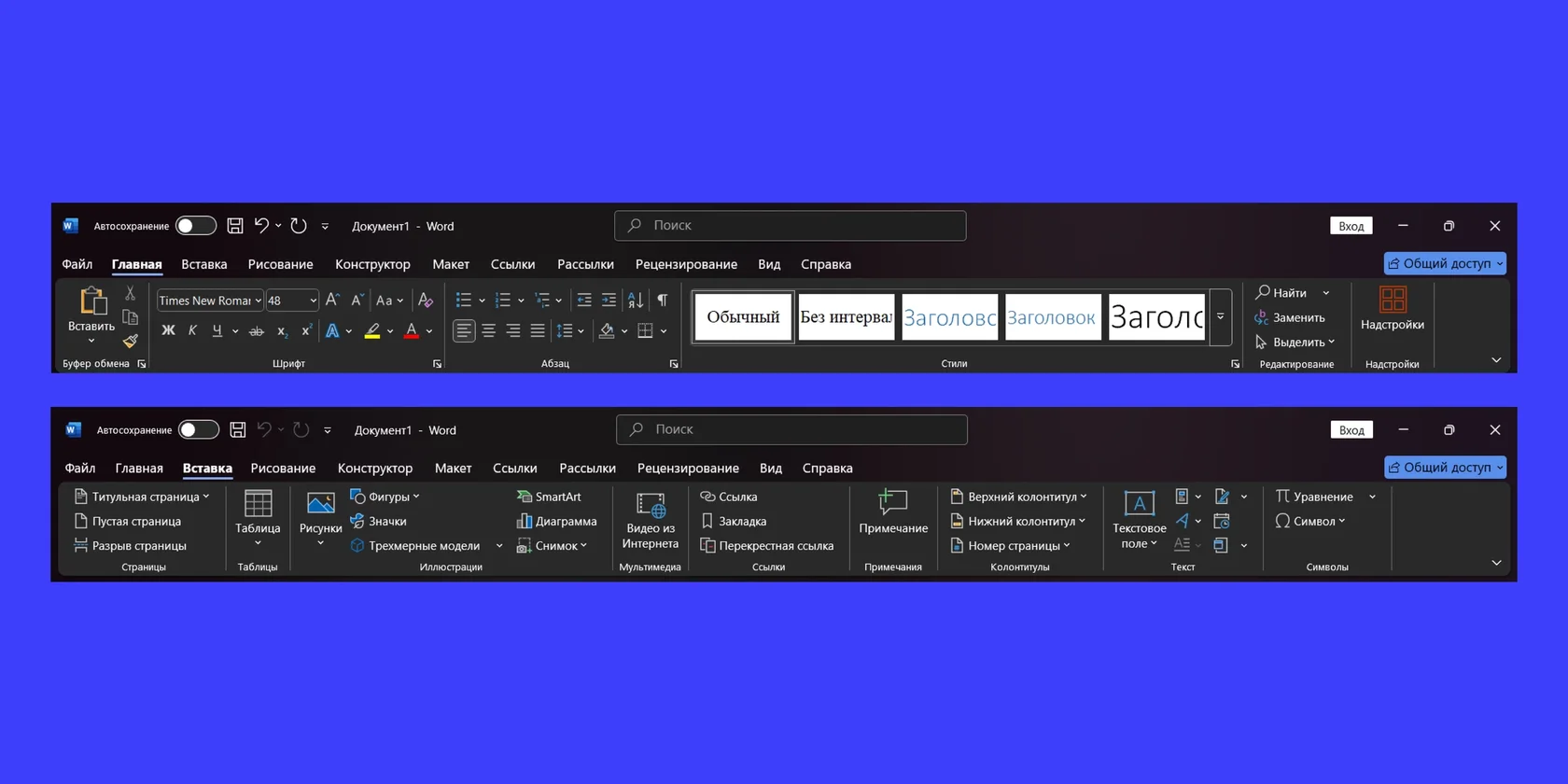1568x784 pixels.
Task: Open the font size 48 dropdown
Action: point(314,301)
